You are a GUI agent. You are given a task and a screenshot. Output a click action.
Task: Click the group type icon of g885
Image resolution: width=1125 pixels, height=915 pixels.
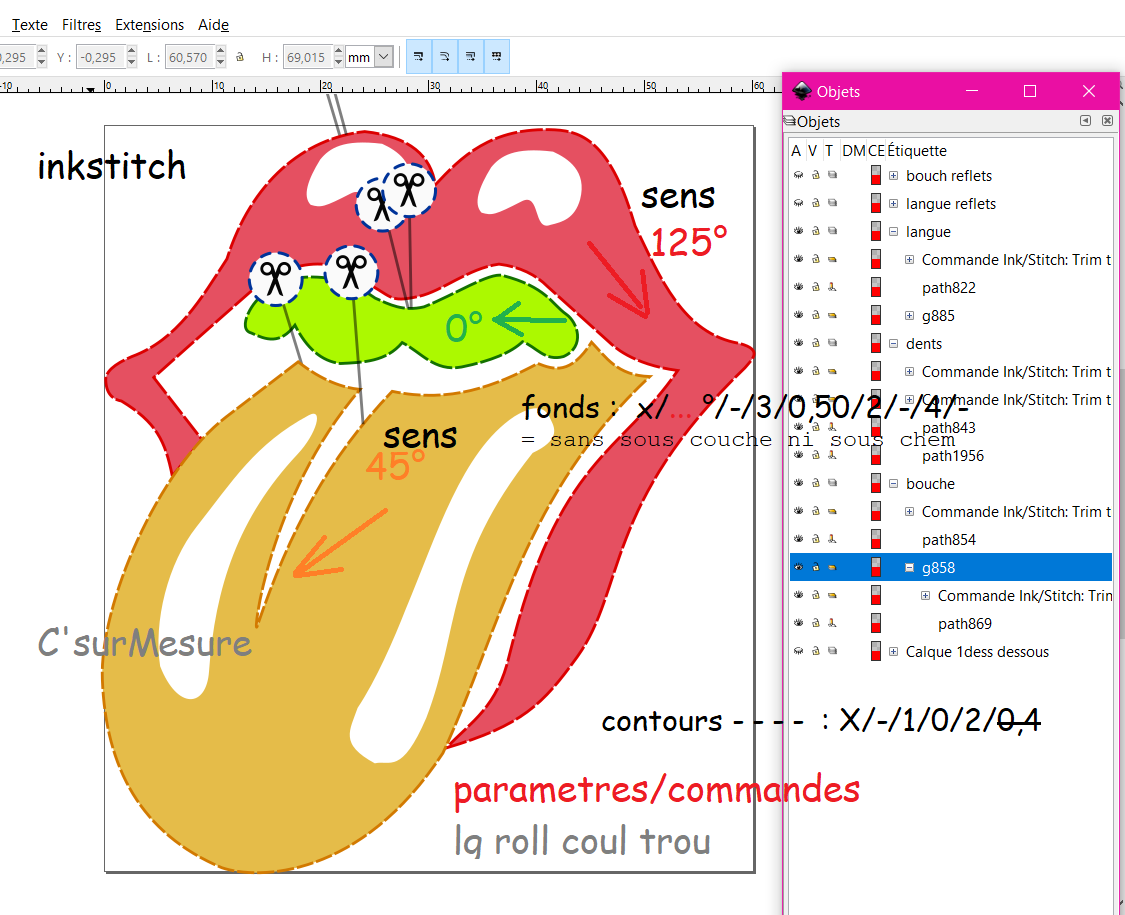pos(832,315)
